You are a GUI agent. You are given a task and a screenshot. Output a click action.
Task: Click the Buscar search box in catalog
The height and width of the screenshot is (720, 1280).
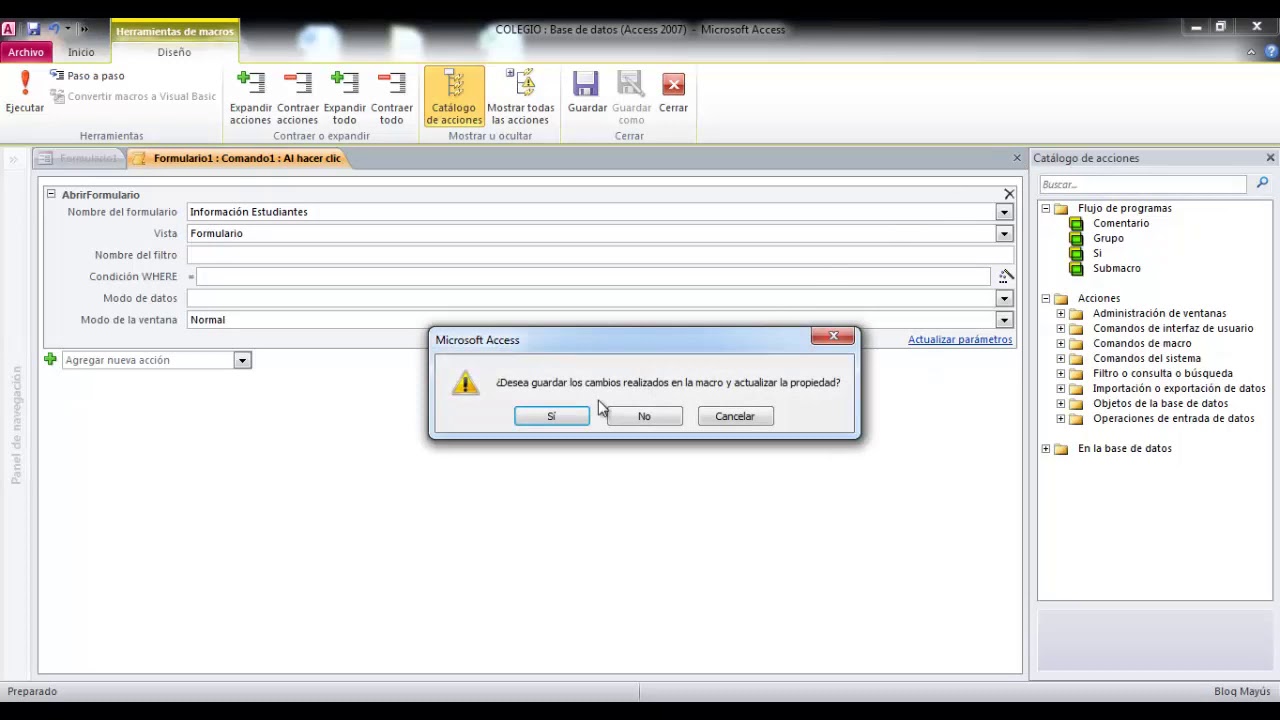tap(1143, 184)
